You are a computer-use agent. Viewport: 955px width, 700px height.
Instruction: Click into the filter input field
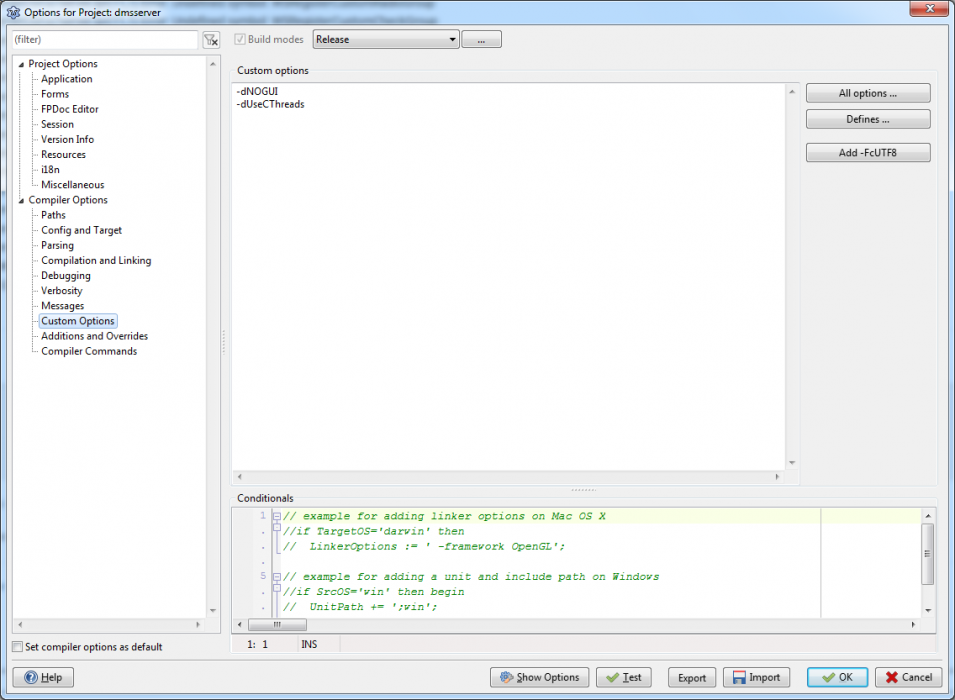105,40
